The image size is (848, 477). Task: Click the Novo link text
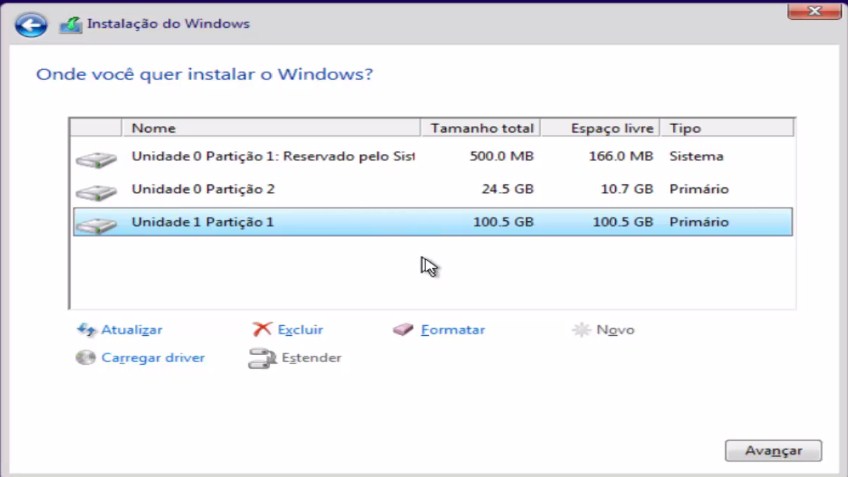pyautogui.click(x=615, y=330)
